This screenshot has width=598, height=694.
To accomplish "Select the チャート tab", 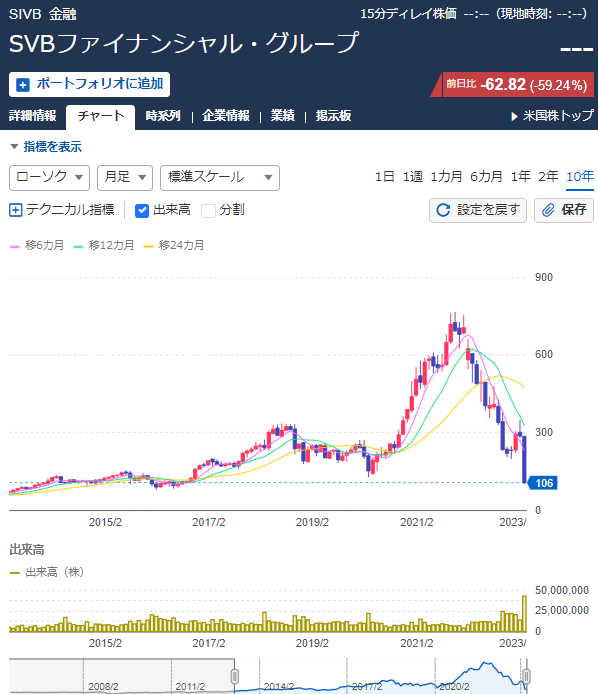I will coord(100,117).
